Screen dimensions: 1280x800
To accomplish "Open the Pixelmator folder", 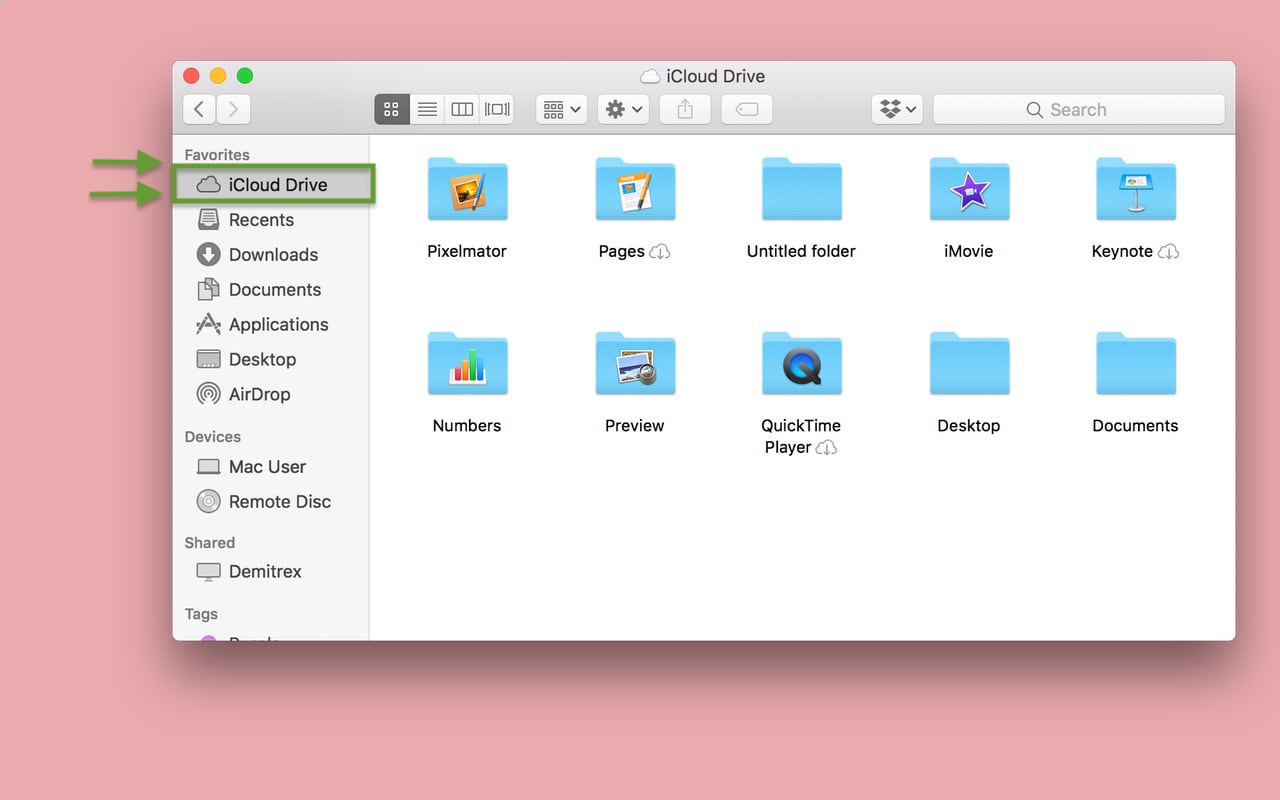I will tap(467, 189).
